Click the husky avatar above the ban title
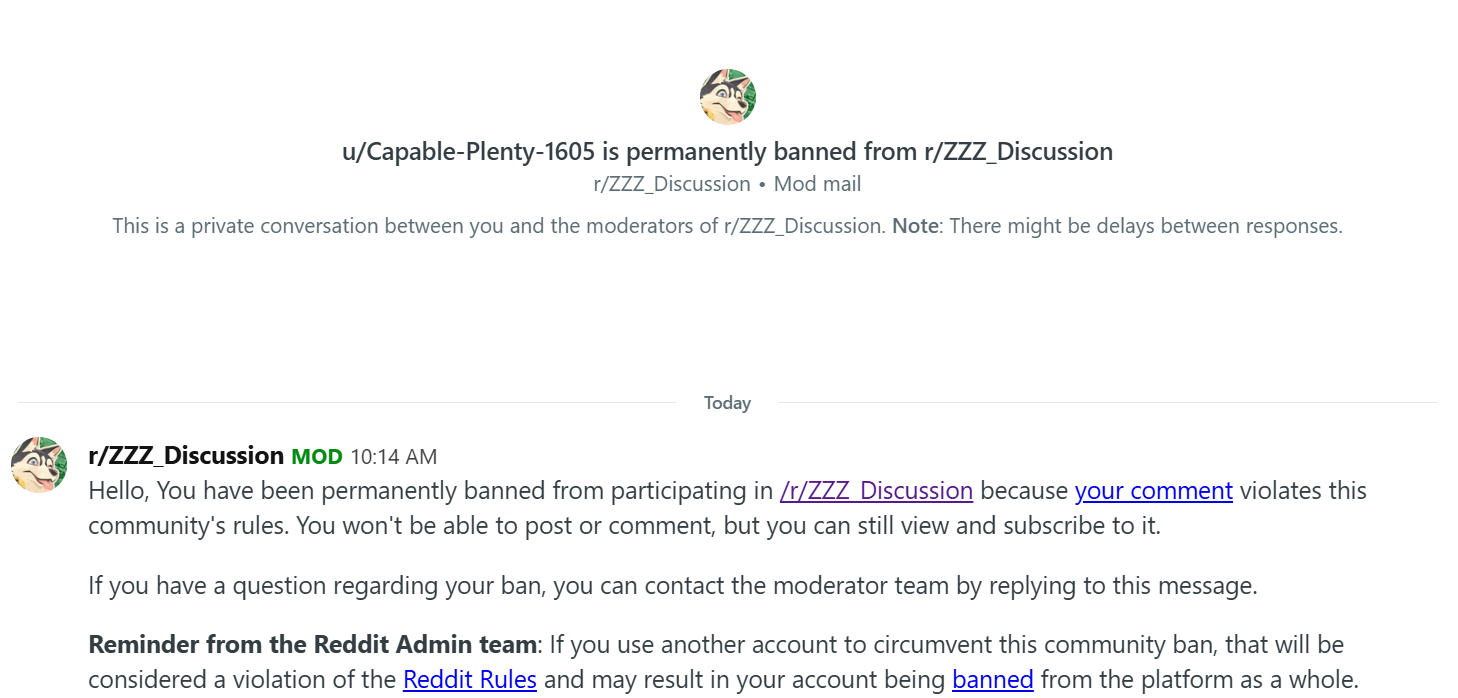The height and width of the screenshot is (698, 1458). tap(727, 97)
